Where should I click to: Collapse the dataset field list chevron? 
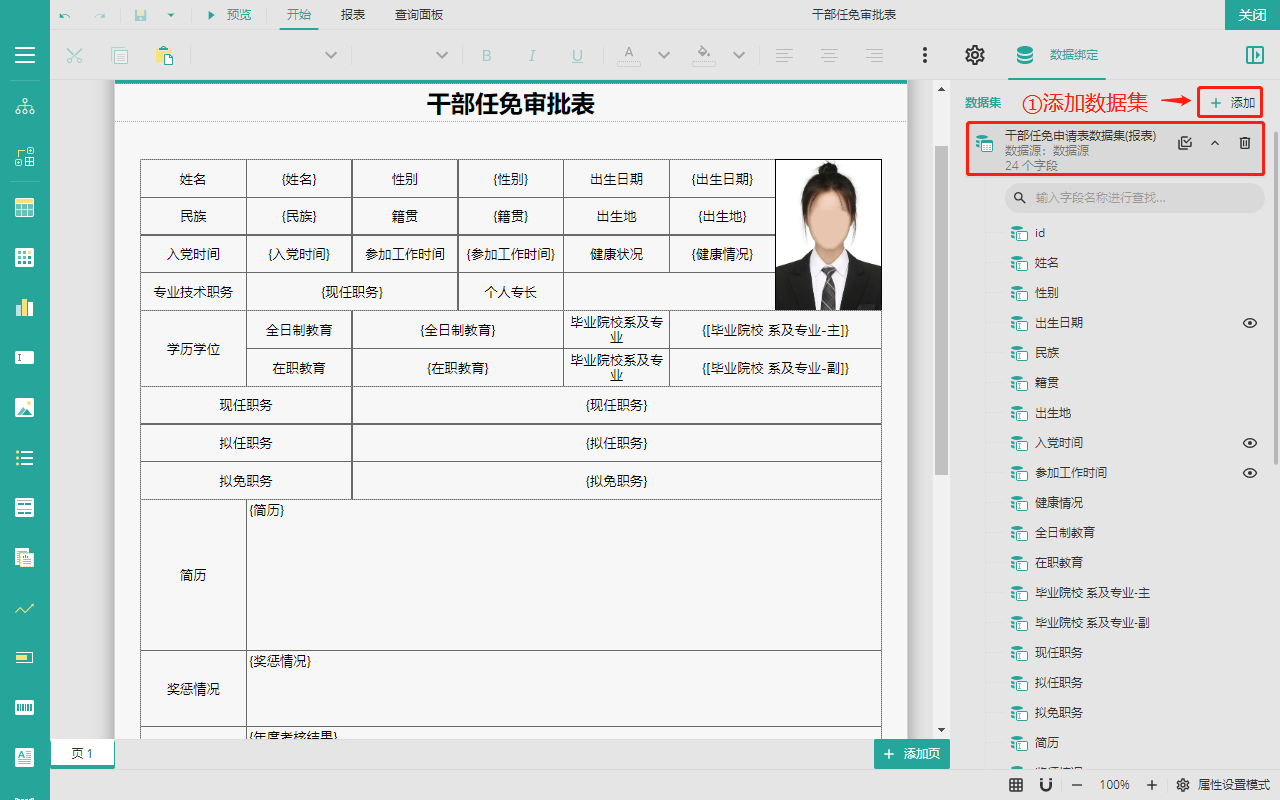click(x=1215, y=143)
